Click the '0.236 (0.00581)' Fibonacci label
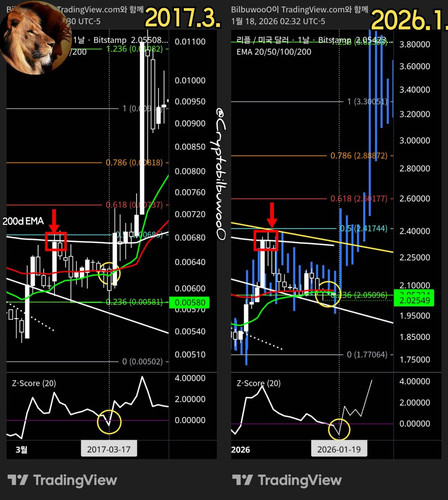The image size is (448, 500). point(134,302)
